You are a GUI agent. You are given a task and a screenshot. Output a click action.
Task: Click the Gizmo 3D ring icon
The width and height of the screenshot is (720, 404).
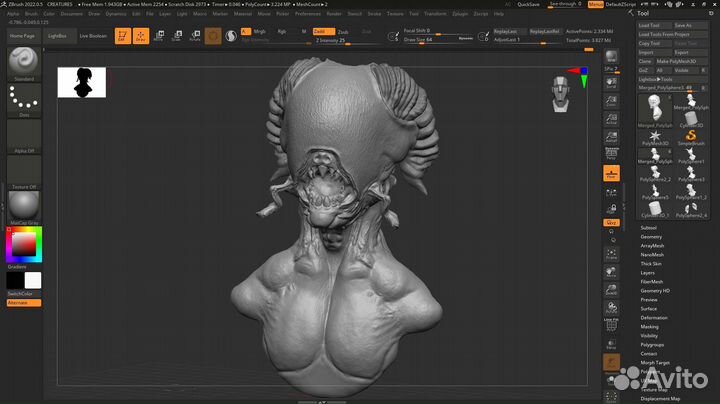[x=213, y=36]
